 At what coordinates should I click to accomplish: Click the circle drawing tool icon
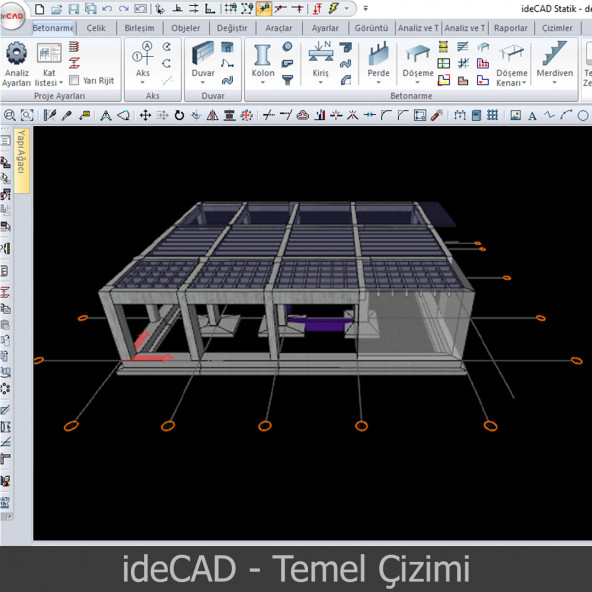[583, 115]
